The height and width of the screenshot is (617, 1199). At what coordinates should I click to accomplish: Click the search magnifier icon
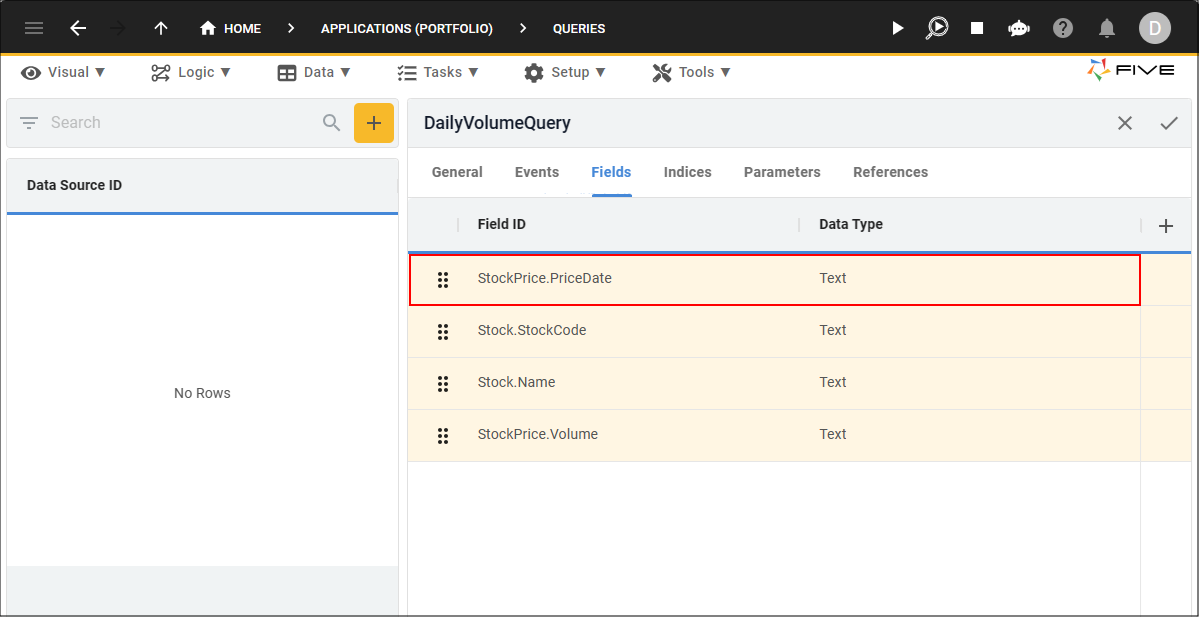tap(331, 122)
